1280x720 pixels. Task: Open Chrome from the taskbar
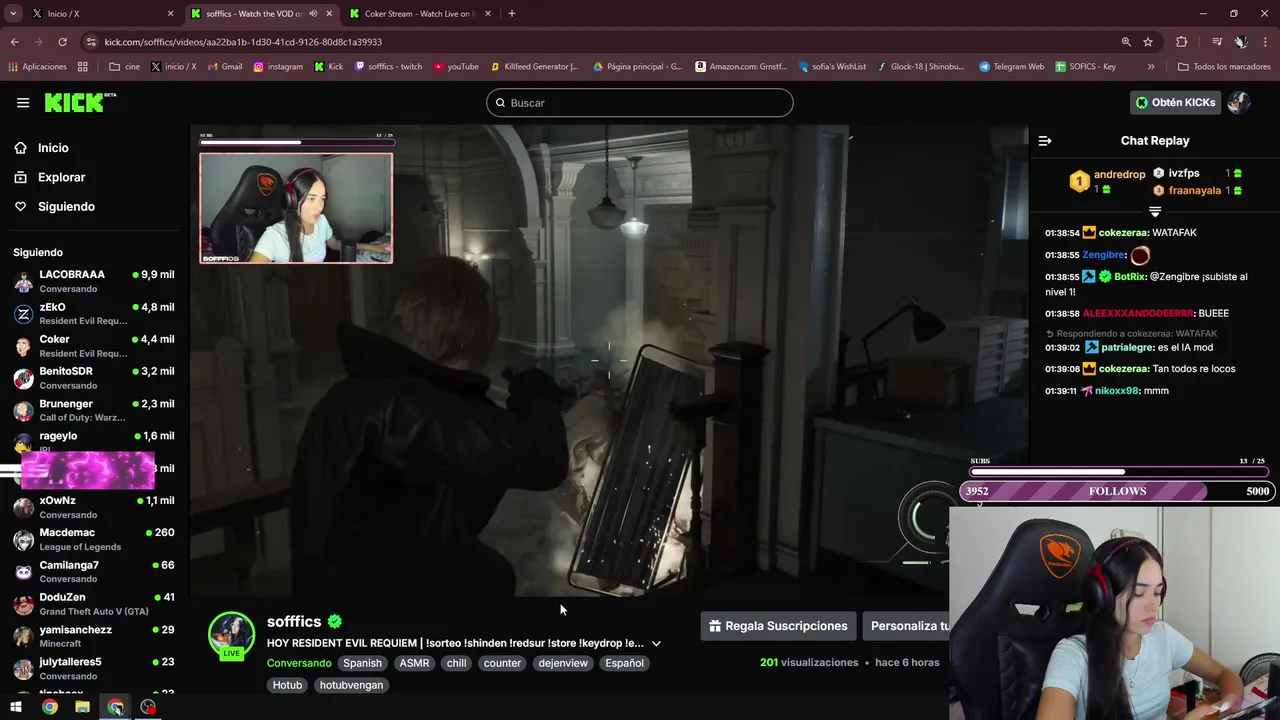pyautogui.click(x=49, y=707)
